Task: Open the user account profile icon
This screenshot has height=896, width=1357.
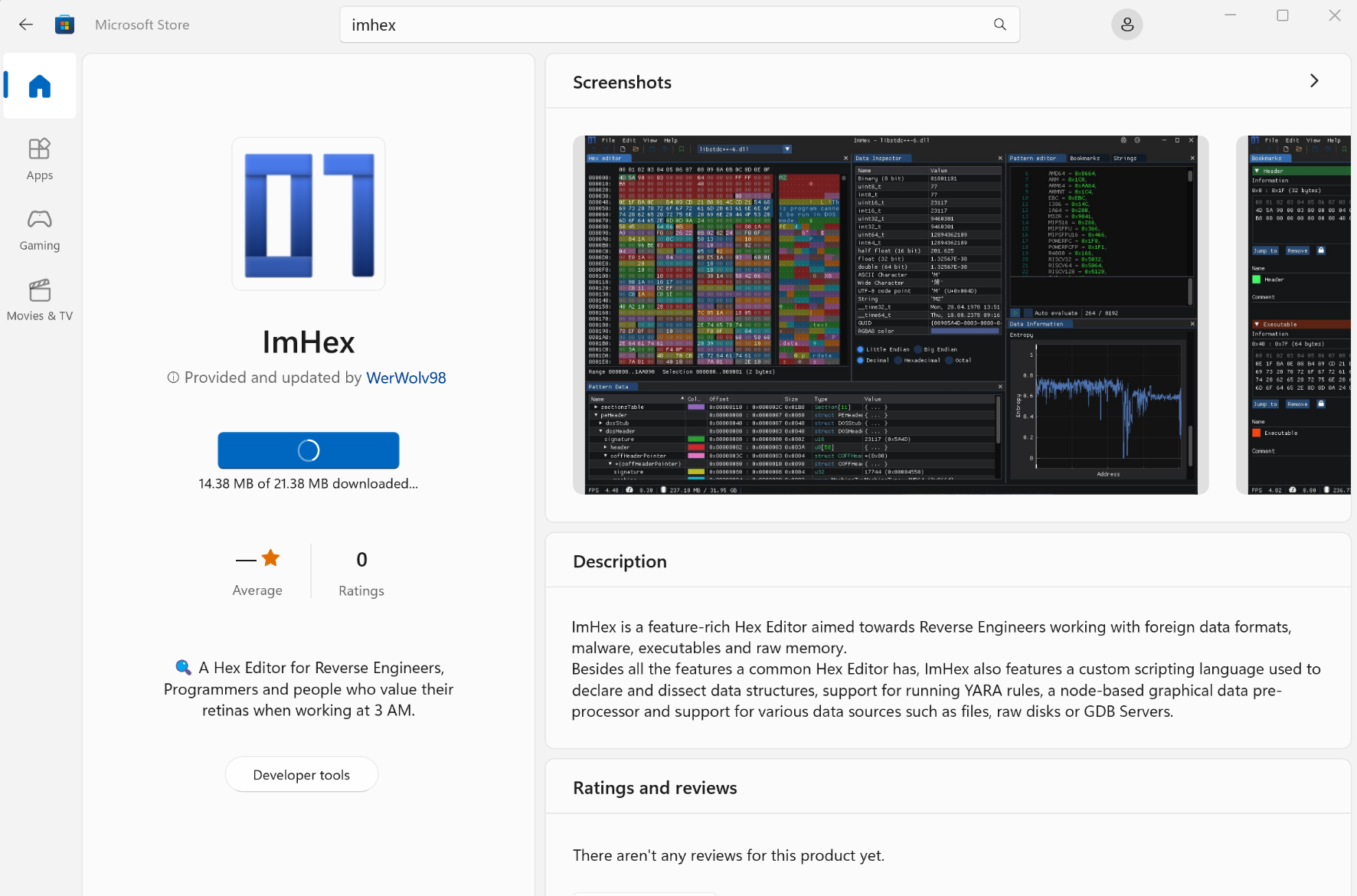Action: click(1126, 25)
